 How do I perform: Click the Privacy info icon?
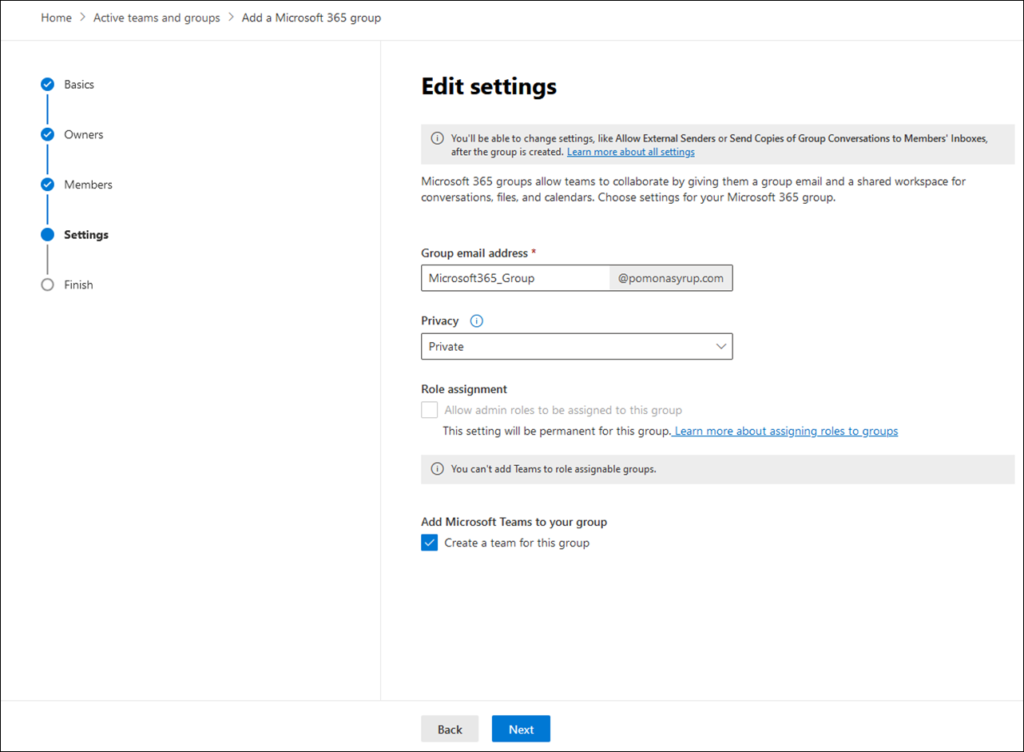click(x=477, y=321)
